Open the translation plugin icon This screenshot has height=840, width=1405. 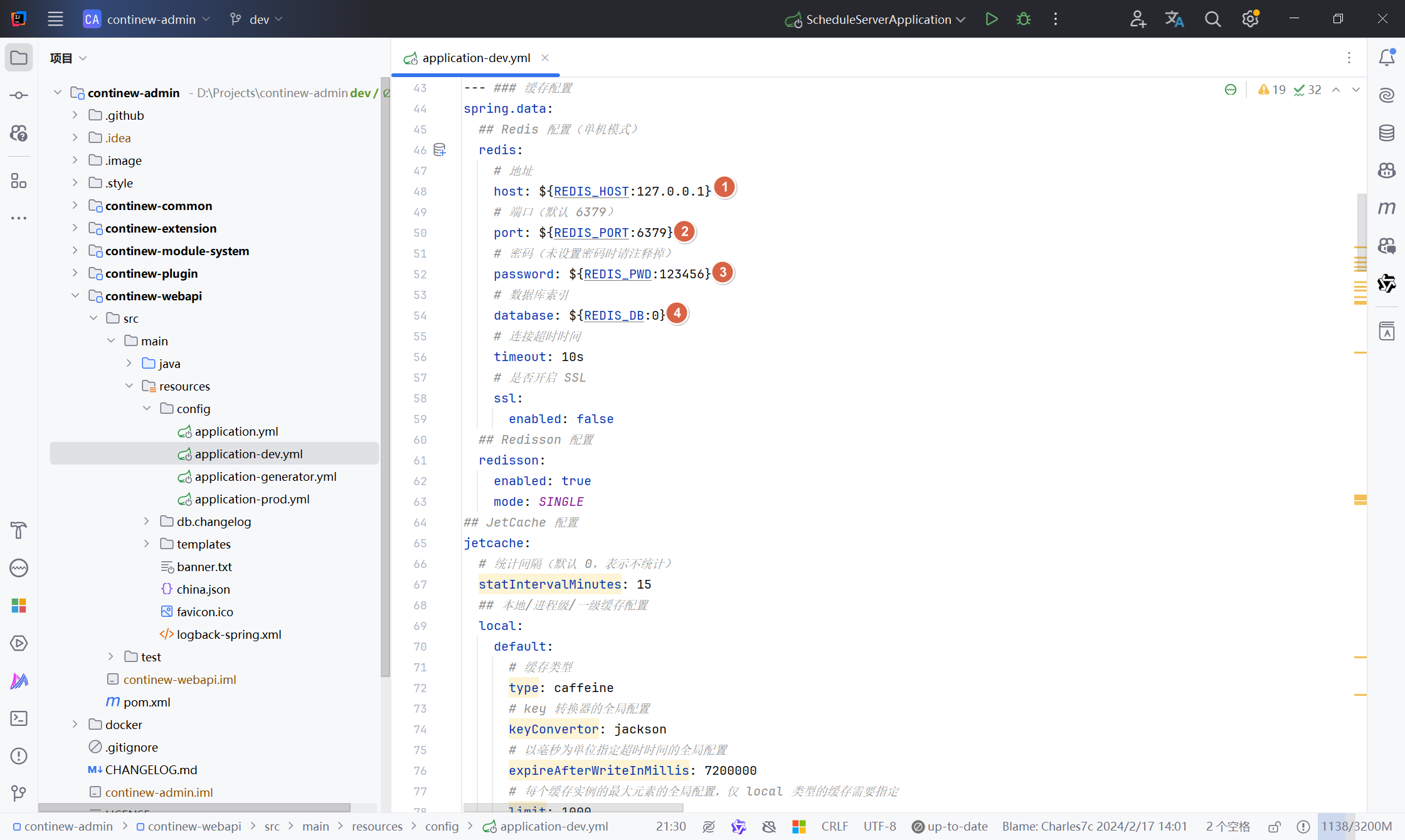[x=1174, y=19]
